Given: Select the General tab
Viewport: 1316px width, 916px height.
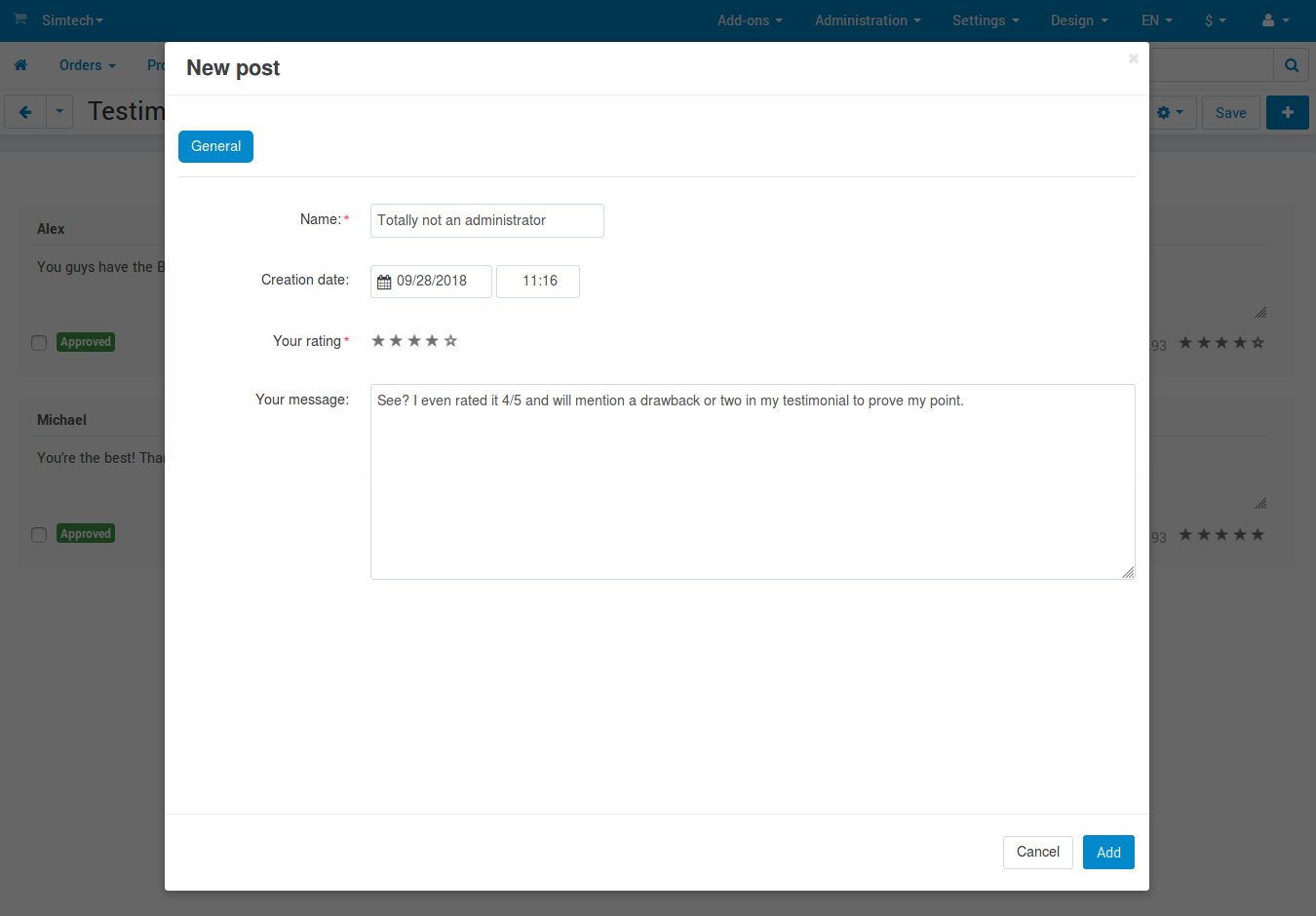Looking at the screenshot, I should point(215,146).
